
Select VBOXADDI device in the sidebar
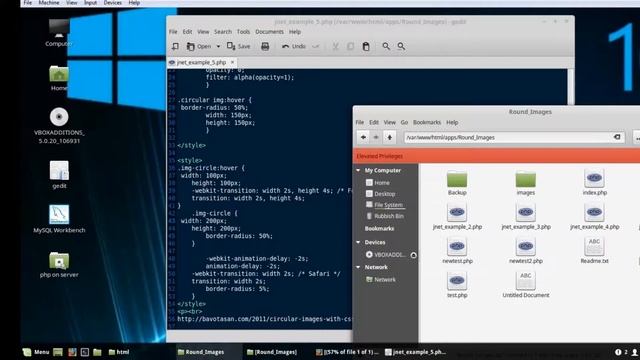coord(385,255)
